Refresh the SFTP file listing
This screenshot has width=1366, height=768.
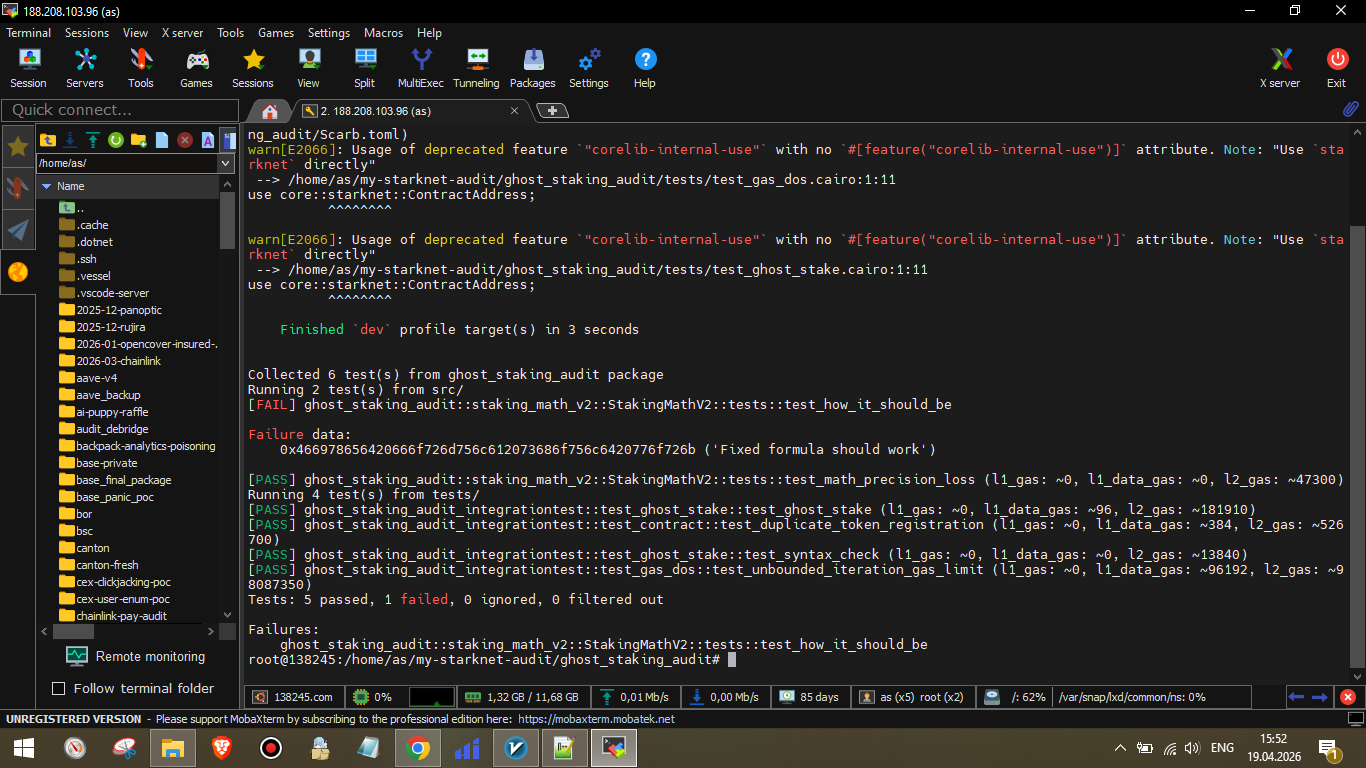click(x=116, y=141)
